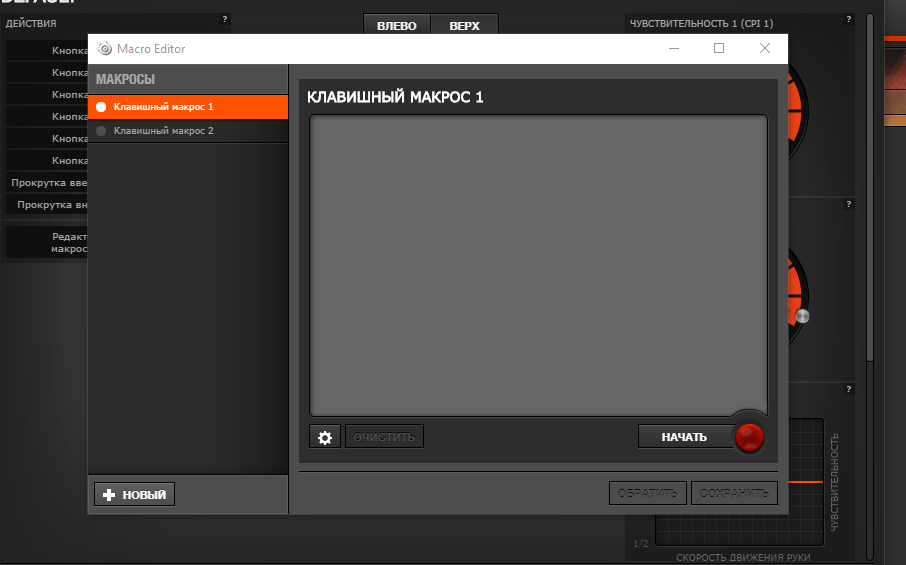Select Прокрутка вверх action row
The height and width of the screenshot is (565, 906).
pos(47,183)
